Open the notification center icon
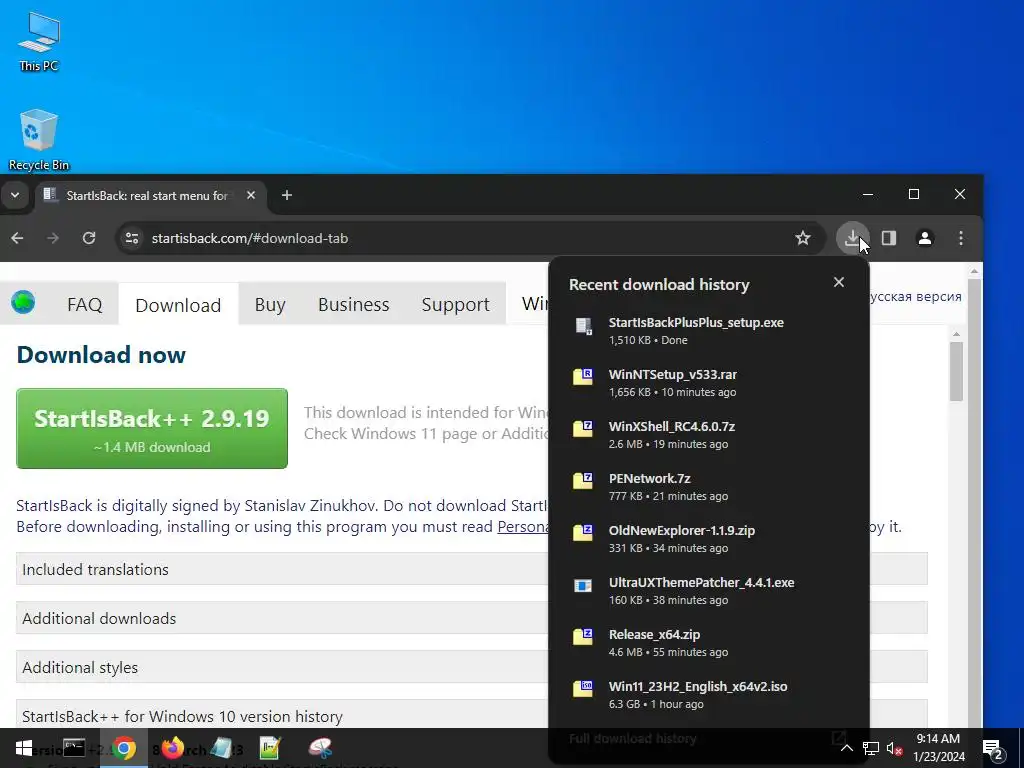Viewport: 1024px width, 768px height. point(993,749)
